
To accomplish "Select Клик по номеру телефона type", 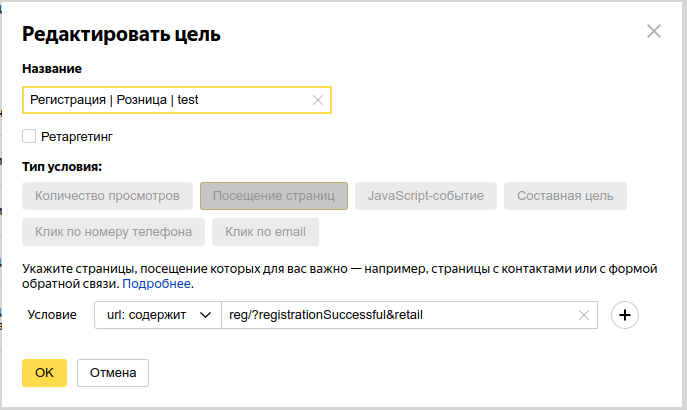I will (113, 232).
